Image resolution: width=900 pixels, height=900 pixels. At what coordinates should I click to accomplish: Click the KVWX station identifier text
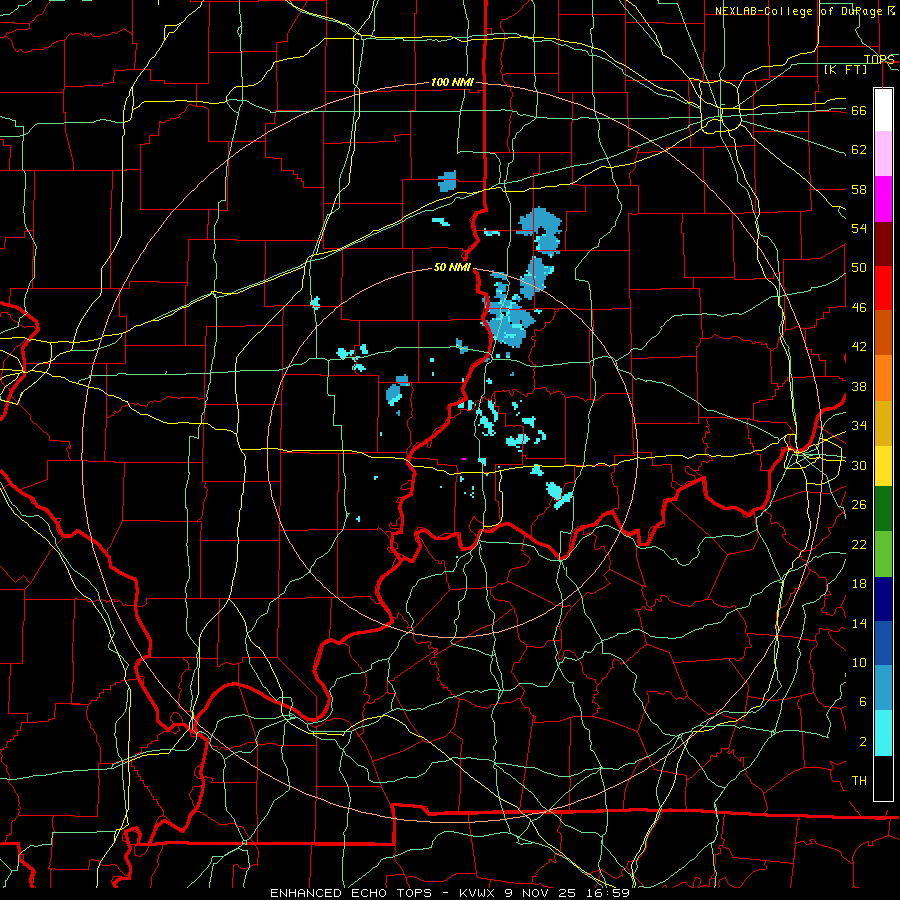tap(479, 893)
